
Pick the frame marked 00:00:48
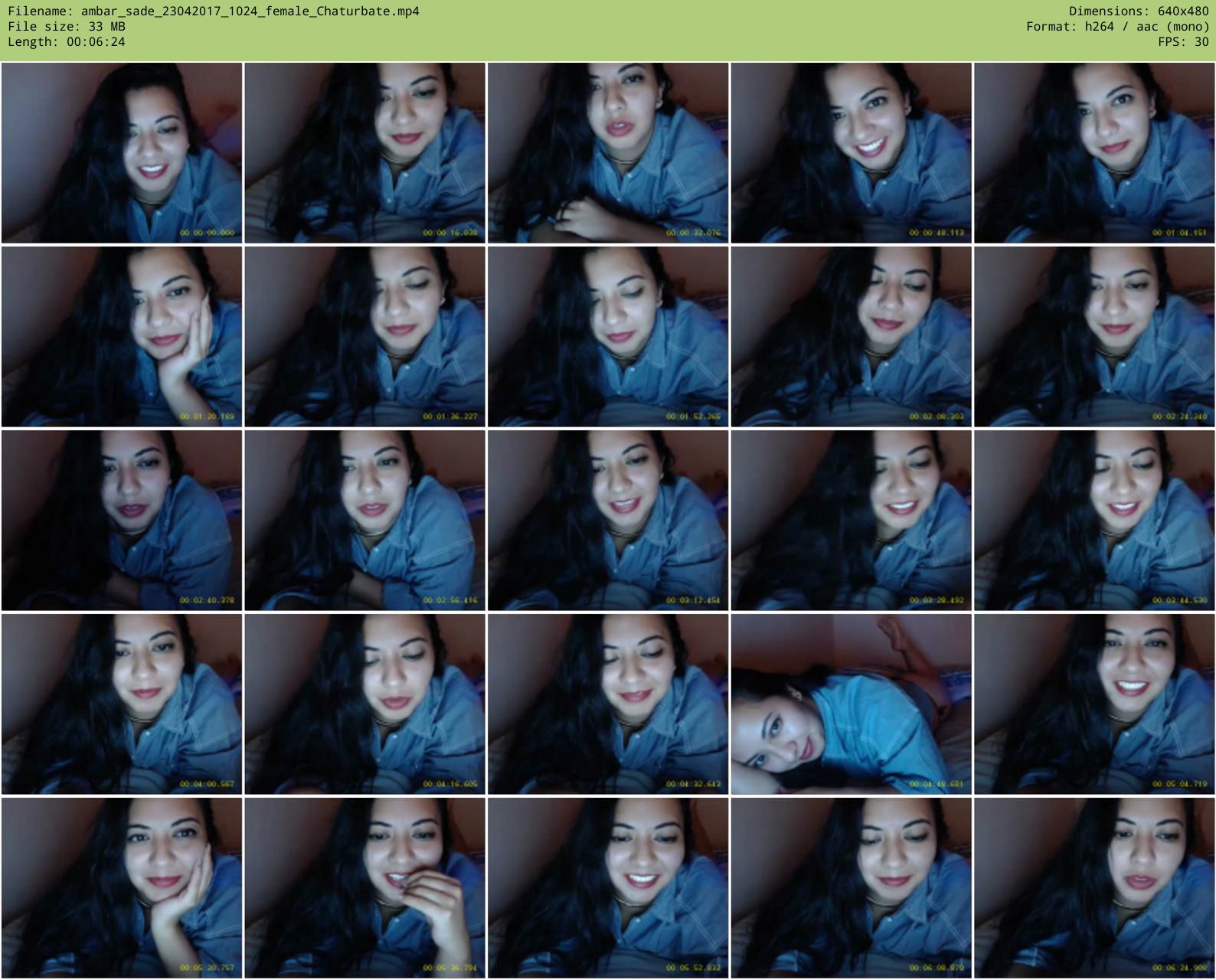coord(851,153)
